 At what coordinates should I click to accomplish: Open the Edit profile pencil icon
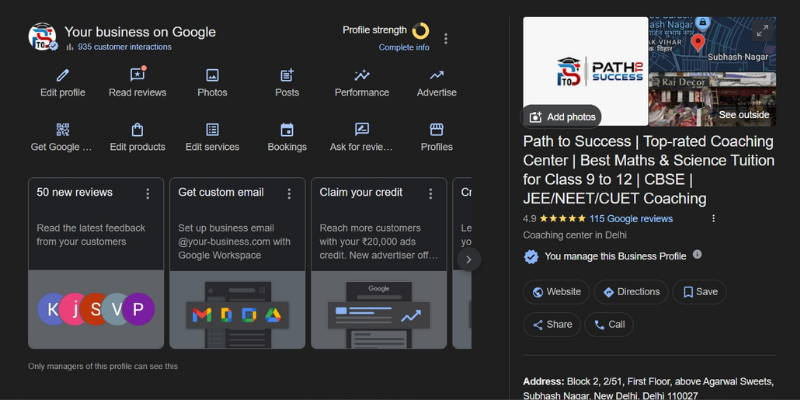coord(63,75)
